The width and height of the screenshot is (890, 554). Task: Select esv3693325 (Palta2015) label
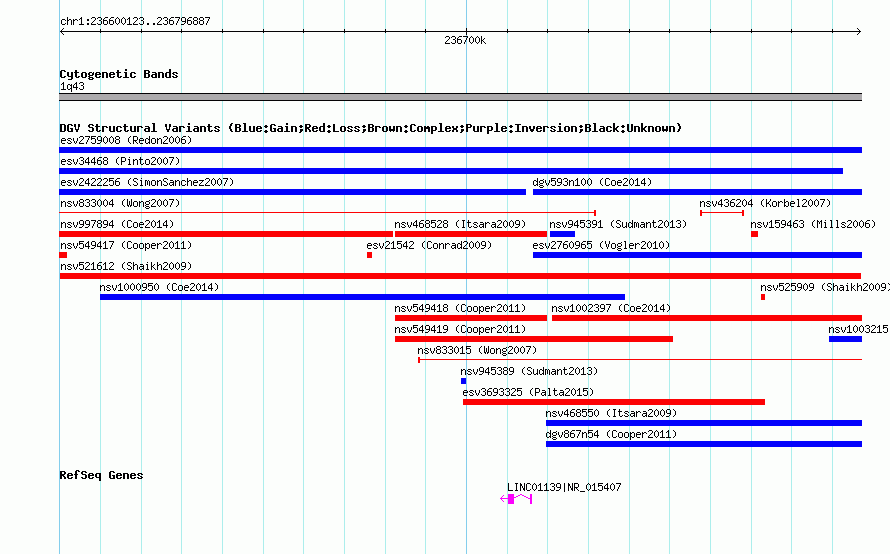528,392
